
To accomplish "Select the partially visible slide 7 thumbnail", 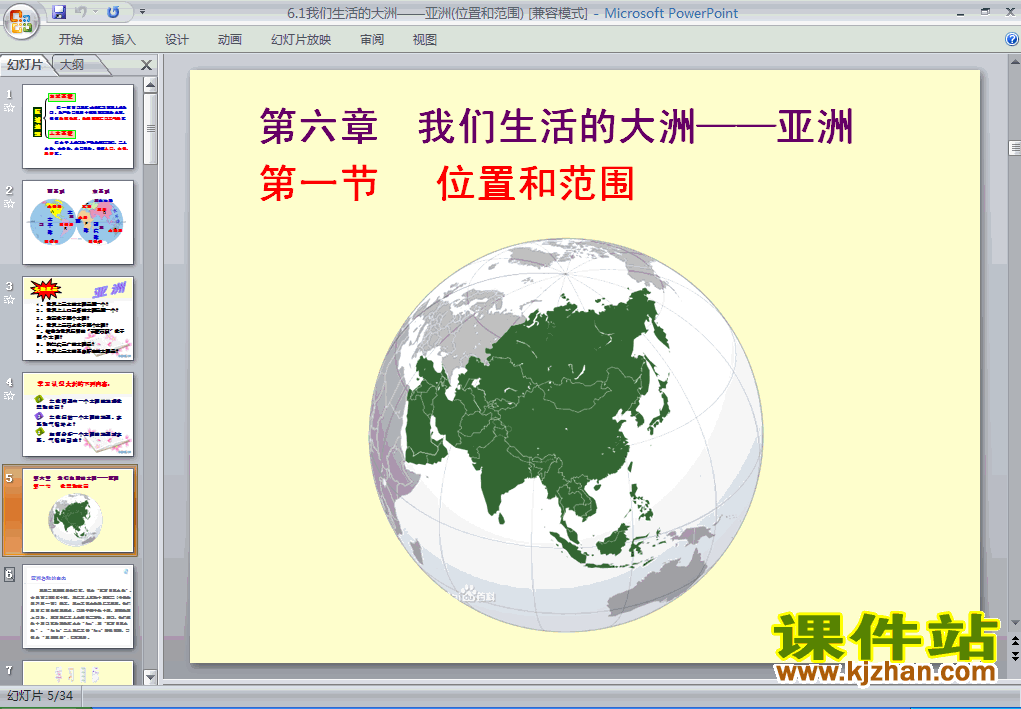I will point(78,673).
